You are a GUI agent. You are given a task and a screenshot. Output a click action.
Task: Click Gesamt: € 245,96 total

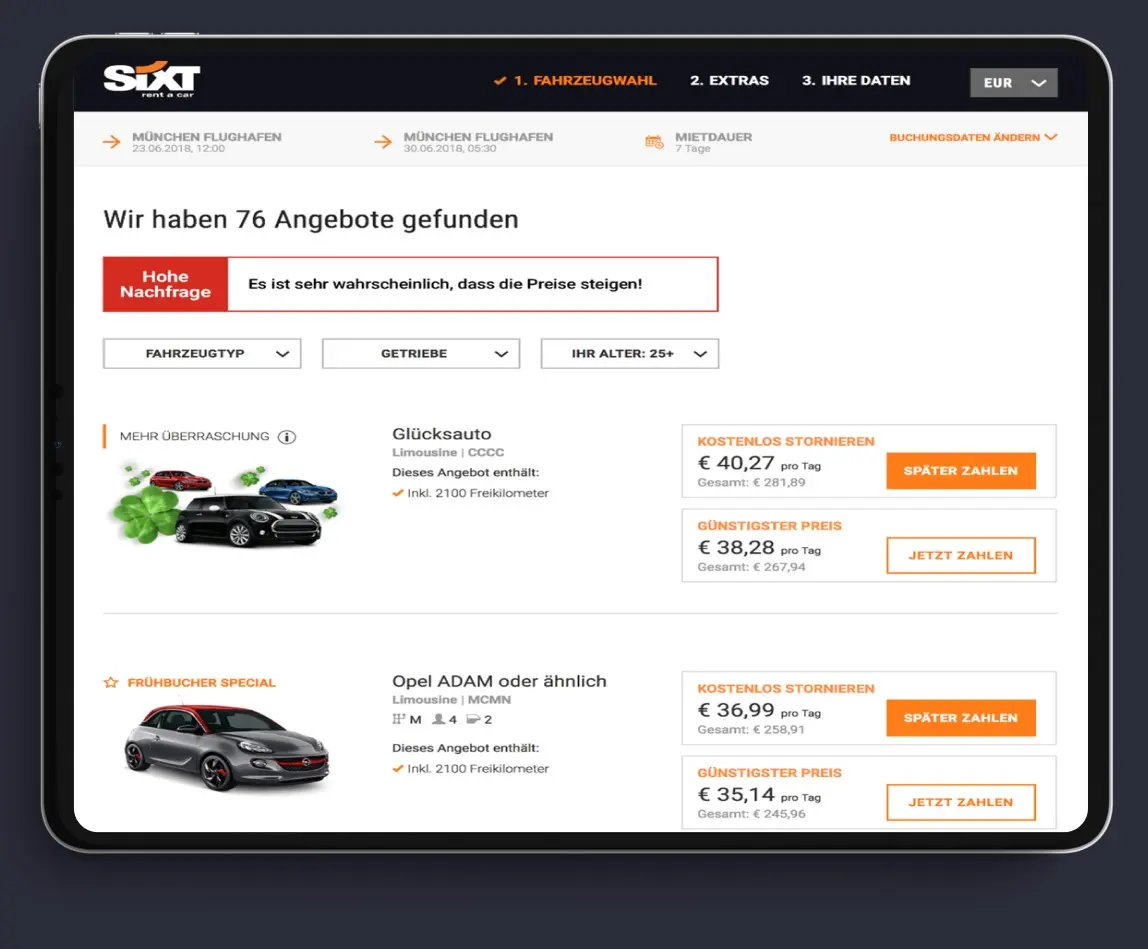(751, 814)
